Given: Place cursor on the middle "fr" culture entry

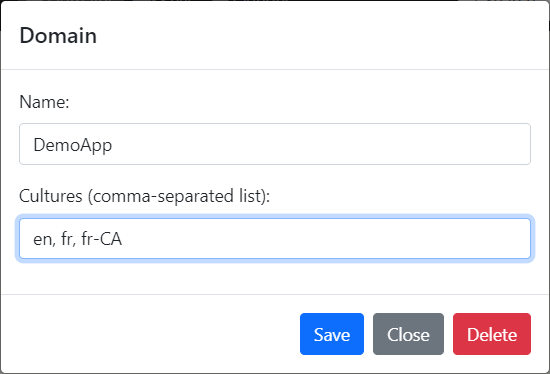Looking at the screenshot, I should click(67, 239).
